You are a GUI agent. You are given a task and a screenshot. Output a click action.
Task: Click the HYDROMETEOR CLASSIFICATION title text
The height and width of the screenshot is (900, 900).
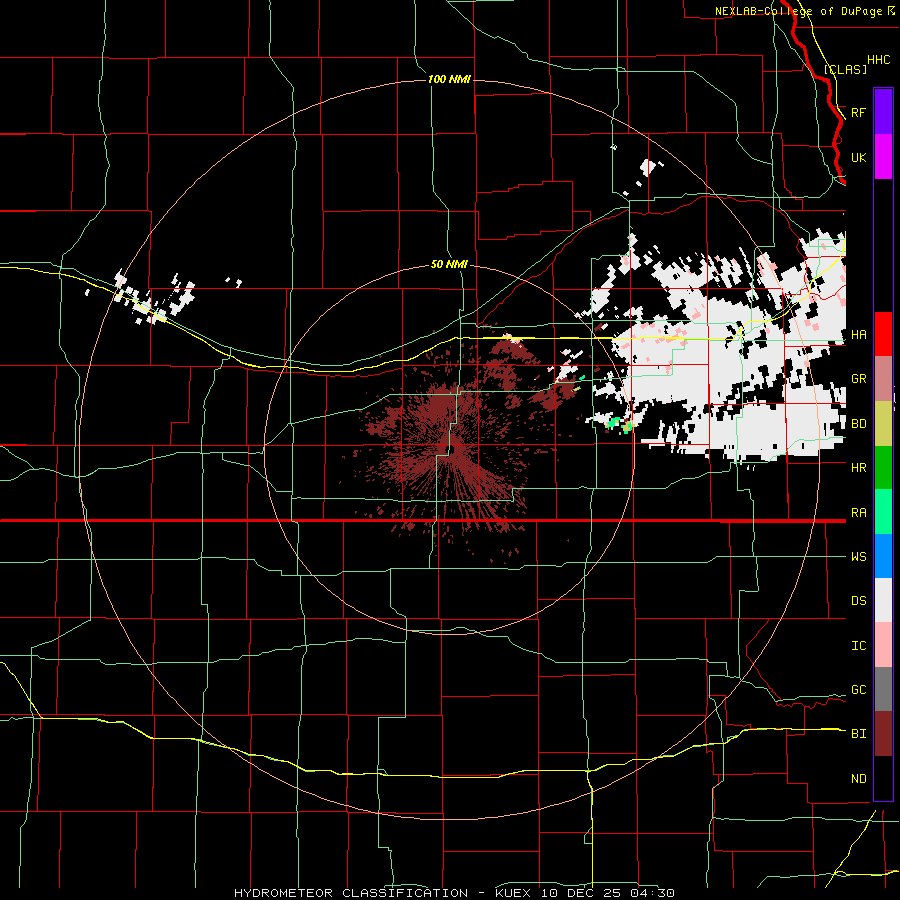[351, 893]
